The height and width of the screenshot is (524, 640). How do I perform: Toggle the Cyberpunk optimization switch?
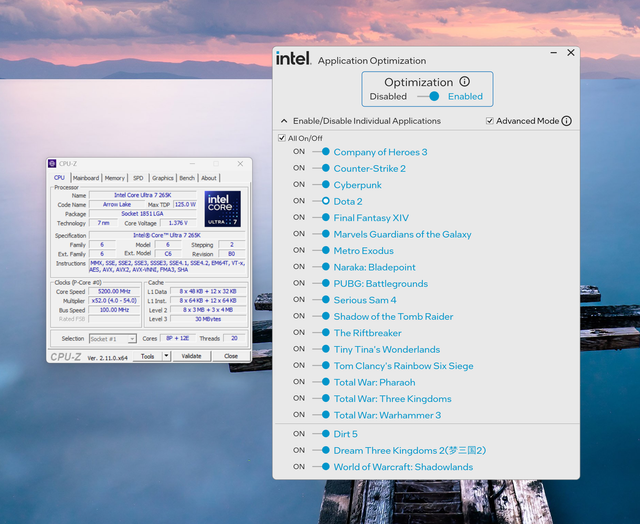[x=321, y=184]
